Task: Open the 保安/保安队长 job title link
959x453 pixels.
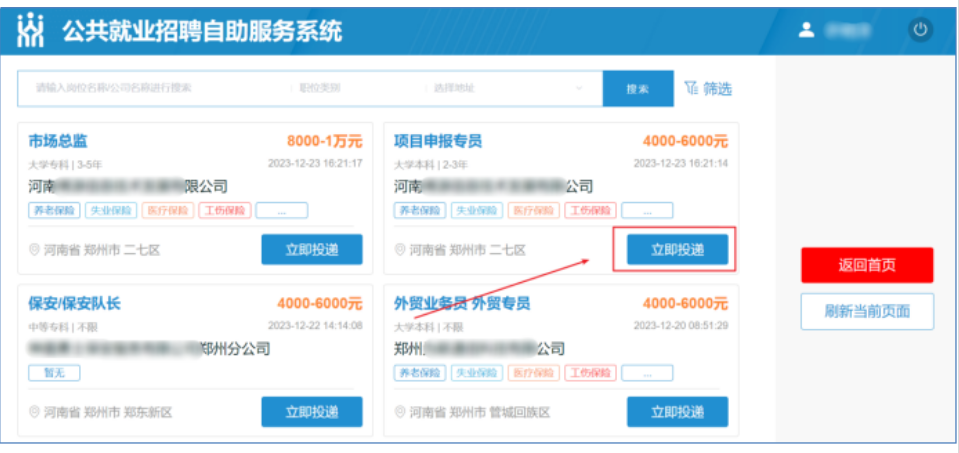Action: pos(74,303)
